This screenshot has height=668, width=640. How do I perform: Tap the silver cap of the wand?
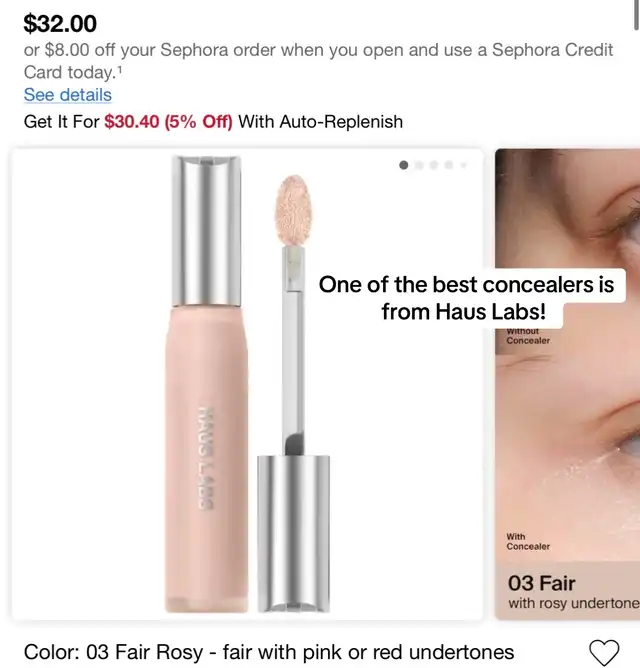294,533
